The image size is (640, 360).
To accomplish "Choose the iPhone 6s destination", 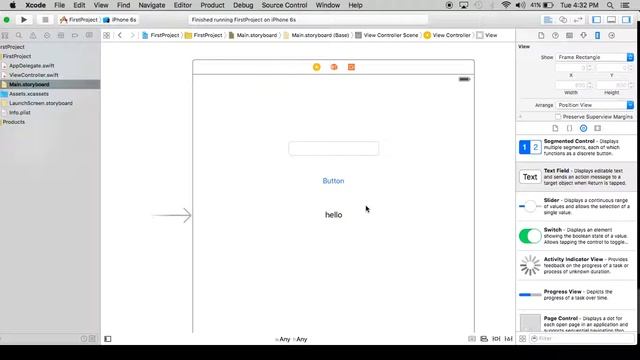I will pos(120,20).
